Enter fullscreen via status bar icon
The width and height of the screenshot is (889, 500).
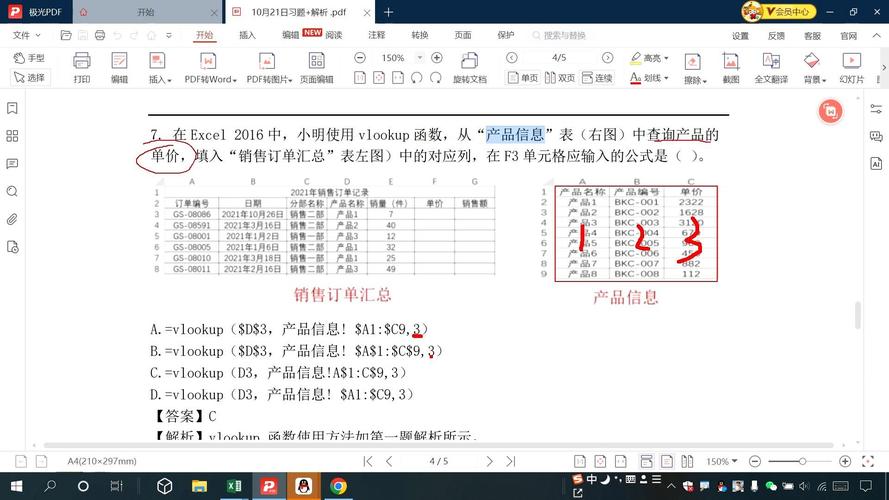[x=867, y=461]
